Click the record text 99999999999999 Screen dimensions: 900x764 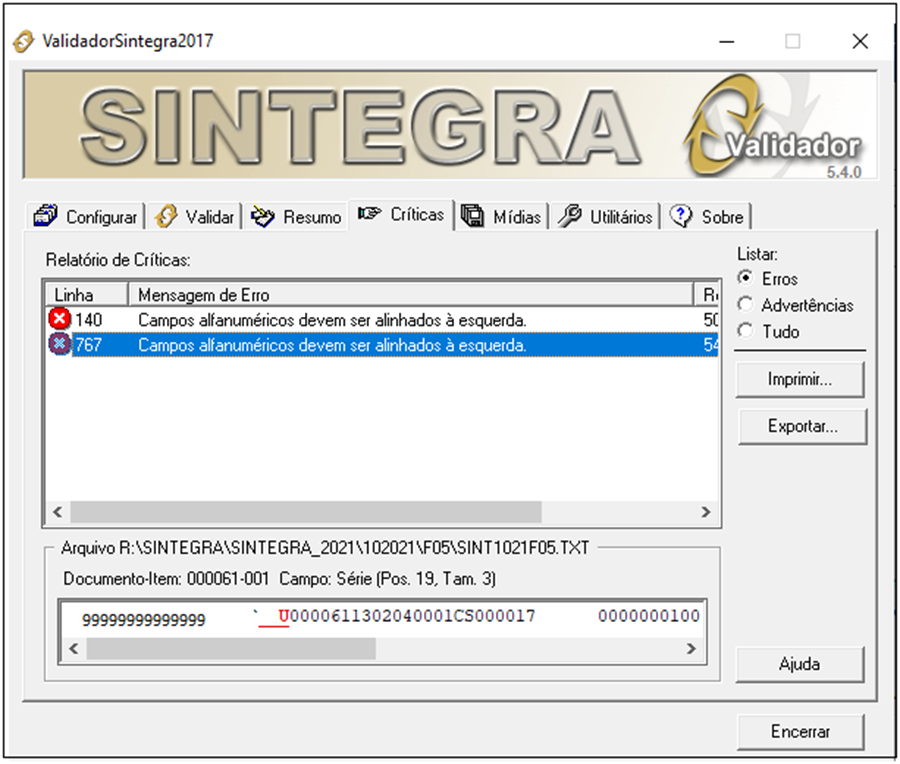(143, 620)
